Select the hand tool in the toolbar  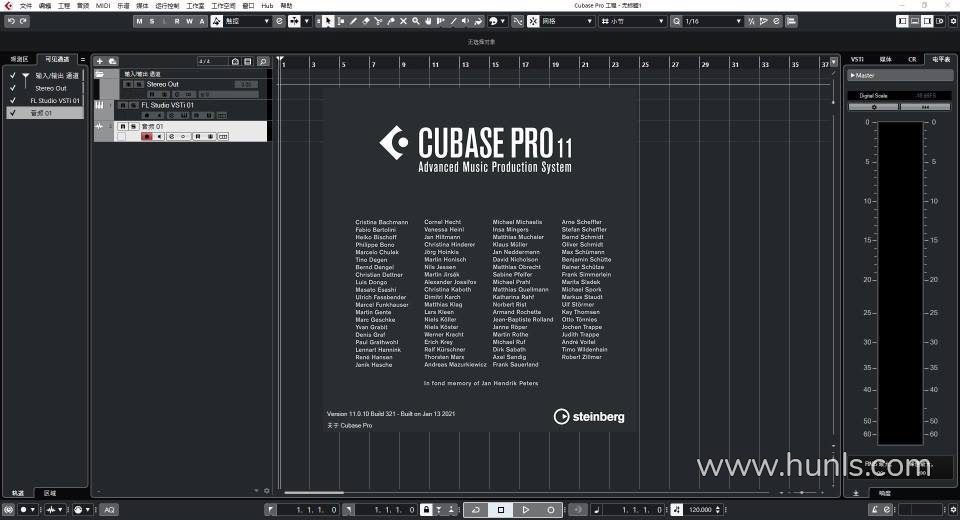click(428, 21)
